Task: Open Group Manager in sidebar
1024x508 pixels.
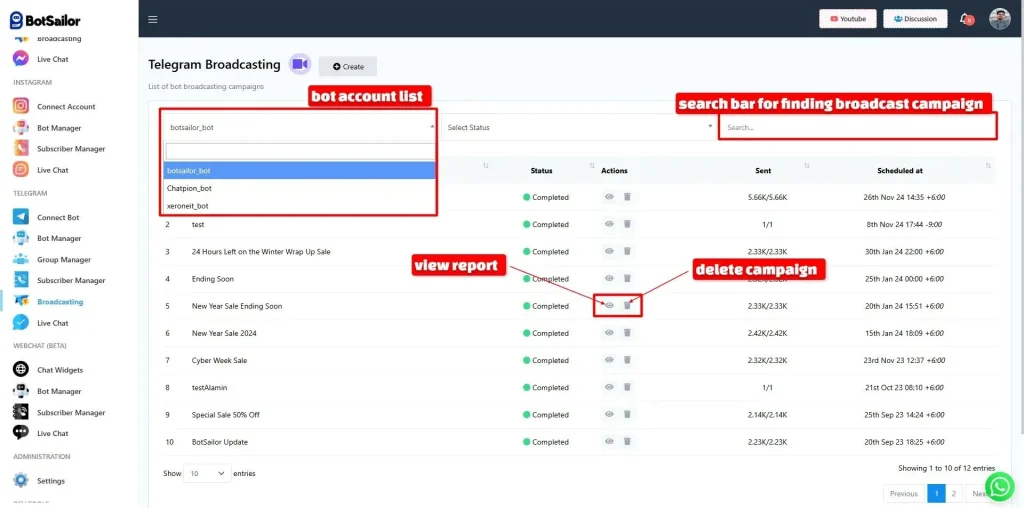Action: pyautogui.click(x=63, y=259)
